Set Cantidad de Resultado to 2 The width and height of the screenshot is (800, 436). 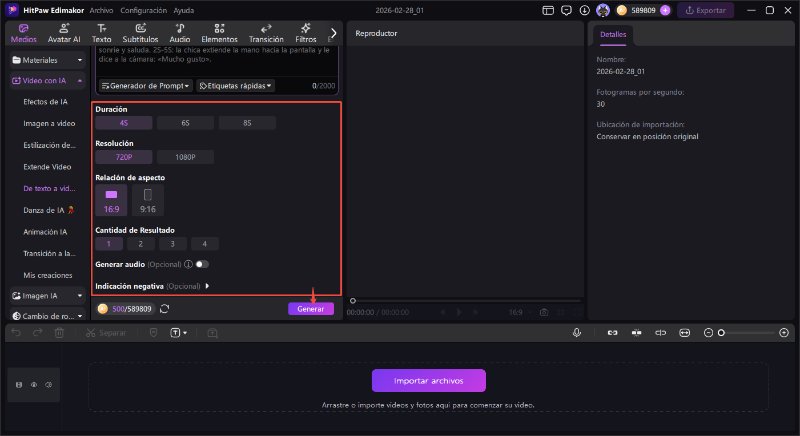coord(141,244)
